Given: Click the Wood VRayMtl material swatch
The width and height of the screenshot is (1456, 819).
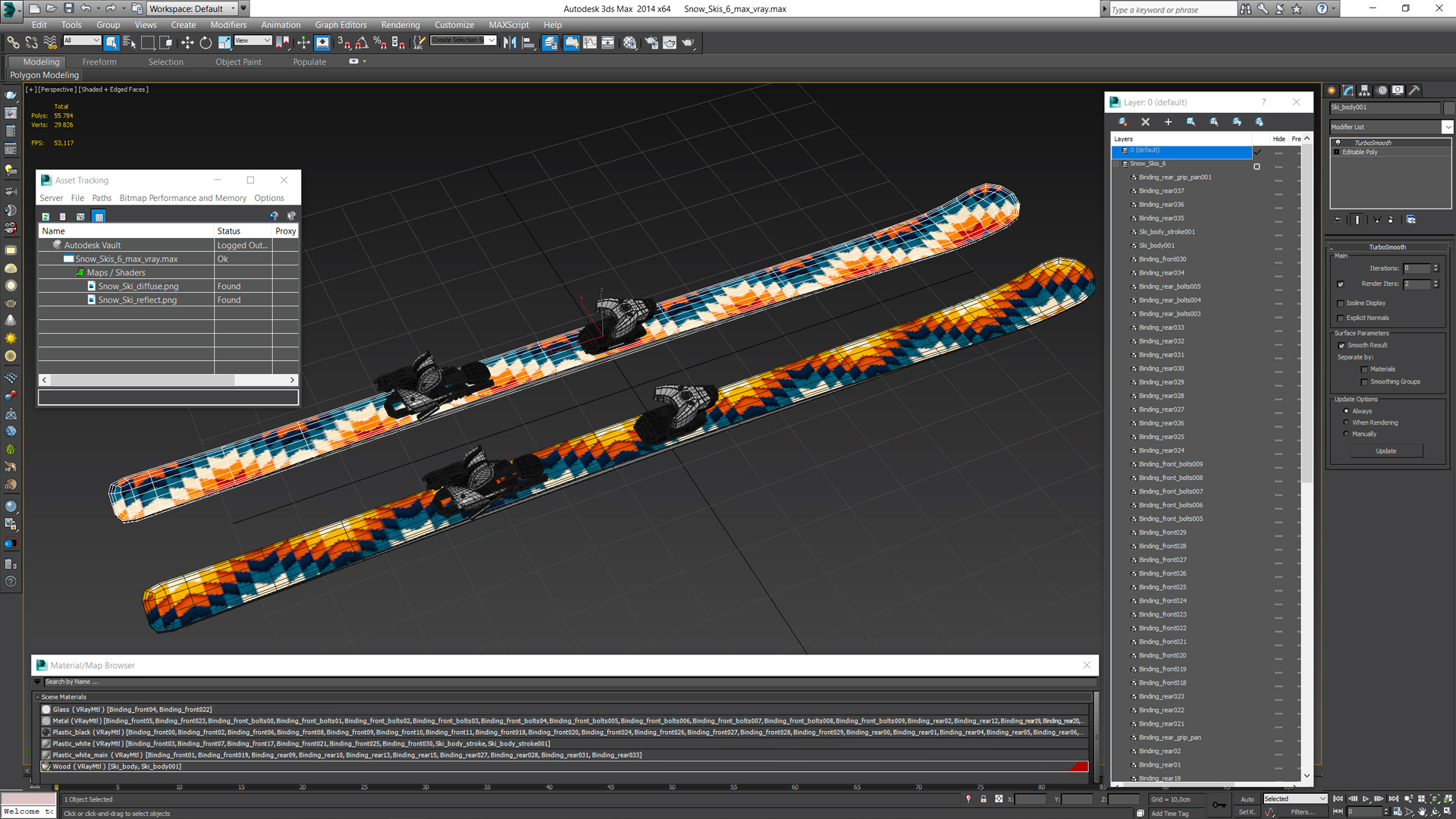Looking at the screenshot, I should pos(45,767).
